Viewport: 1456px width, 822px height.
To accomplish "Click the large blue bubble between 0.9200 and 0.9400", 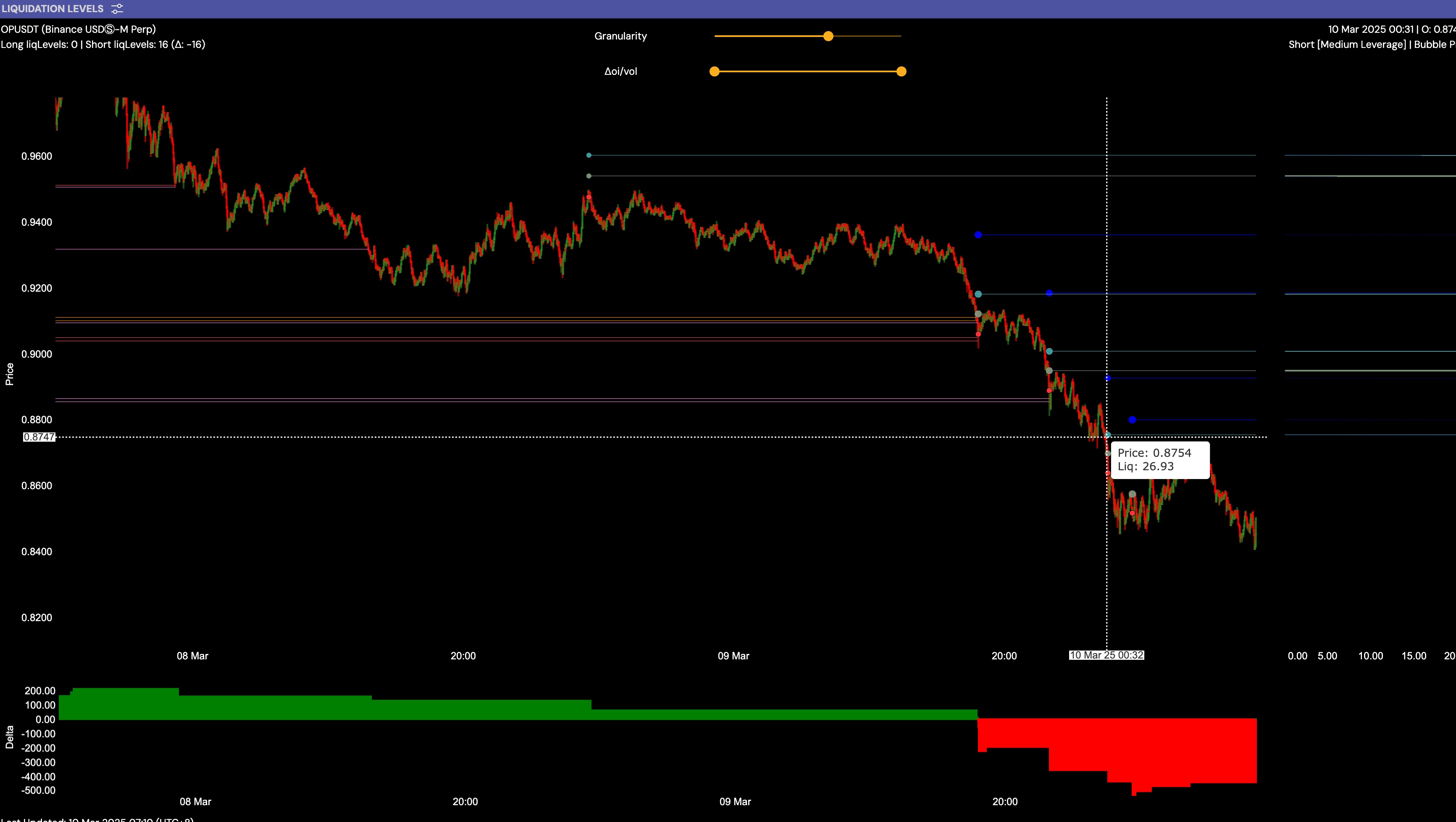I will pyautogui.click(x=978, y=234).
